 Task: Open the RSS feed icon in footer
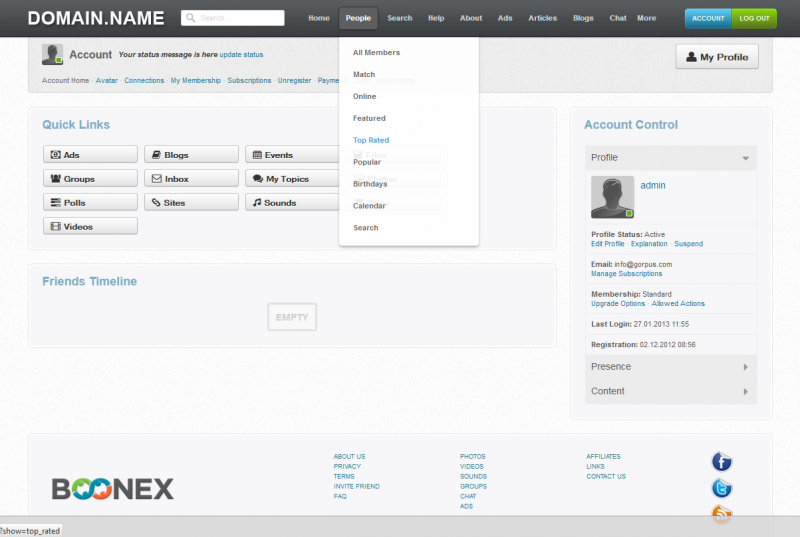point(722,514)
